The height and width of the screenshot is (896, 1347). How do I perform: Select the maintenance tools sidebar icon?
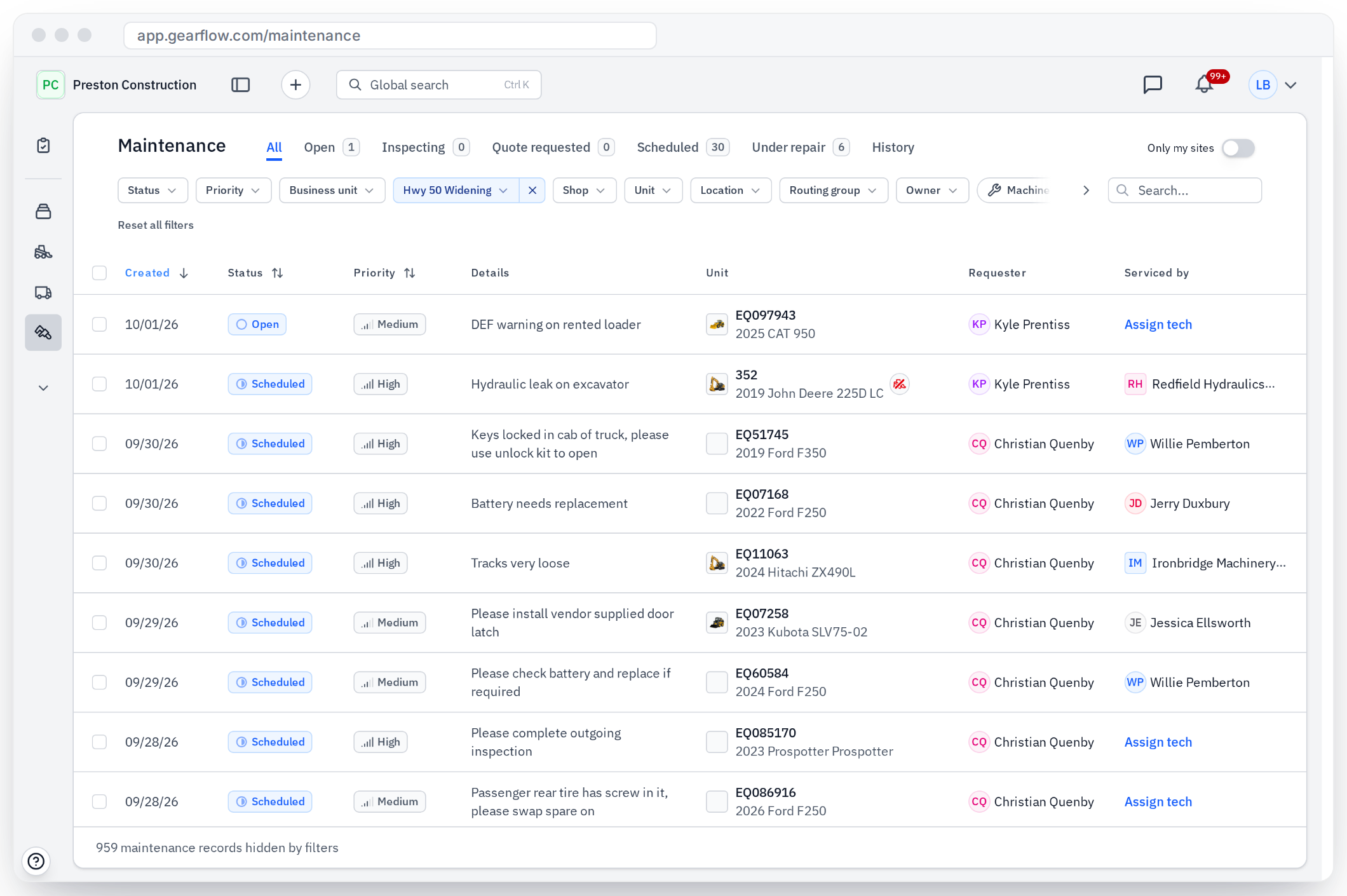[x=43, y=332]
